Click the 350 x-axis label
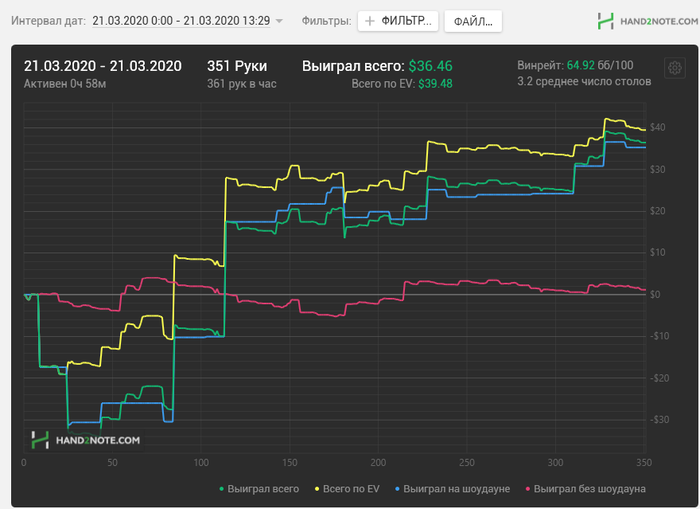 (x=644, y=463)
